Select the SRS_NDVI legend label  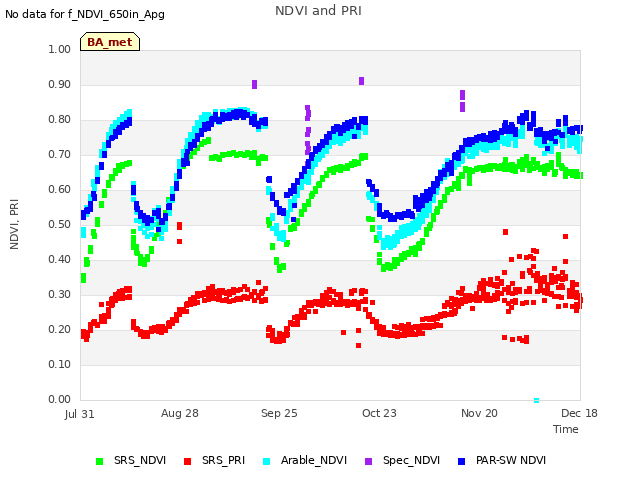pyautogui.click(x=140, y=460)
